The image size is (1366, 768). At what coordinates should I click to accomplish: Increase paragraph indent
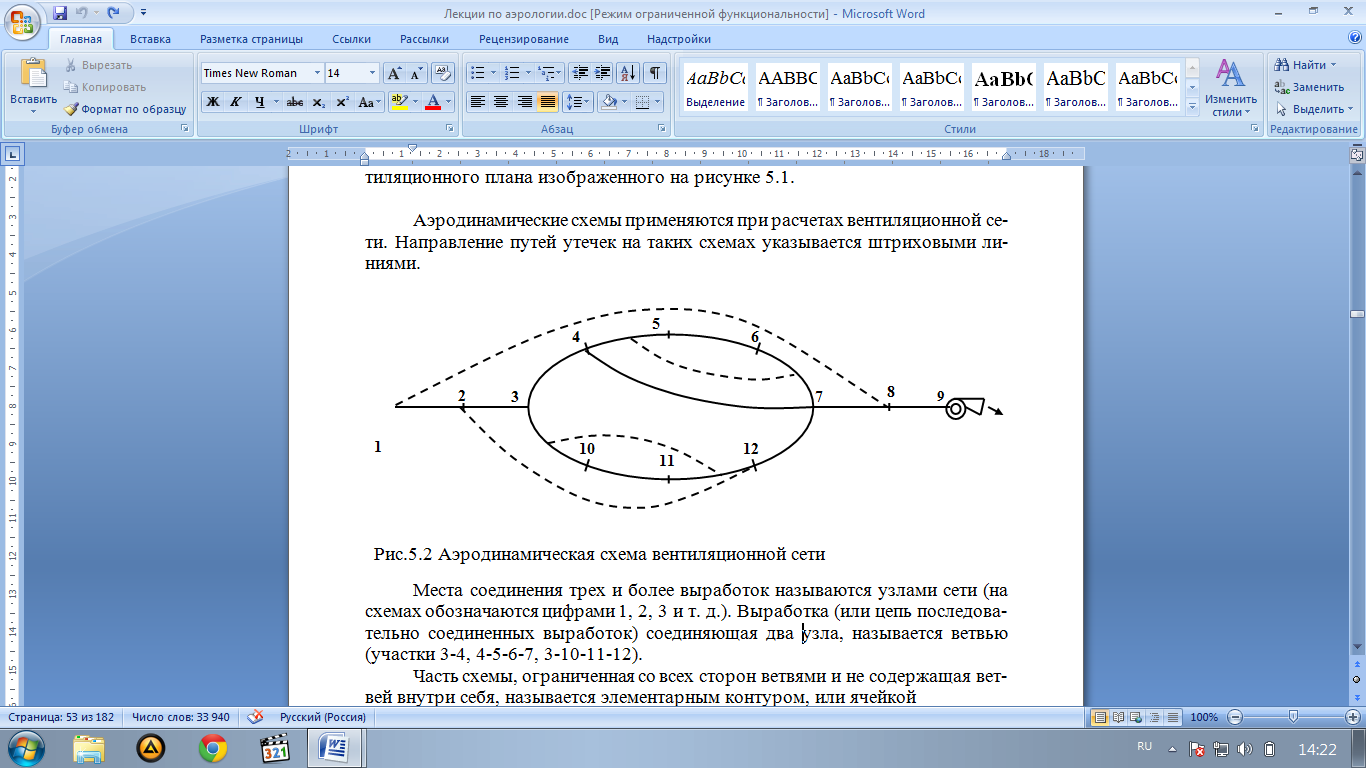tap(602, 73)
